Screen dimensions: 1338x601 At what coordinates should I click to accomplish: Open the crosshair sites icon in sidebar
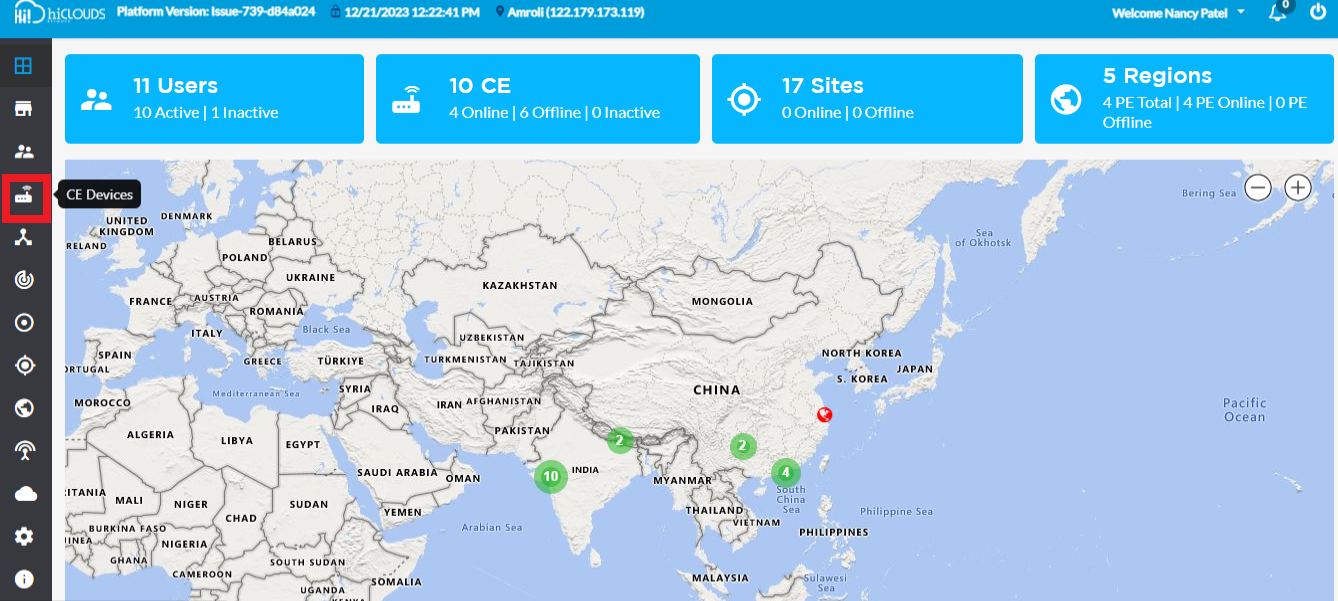point(24,366)
